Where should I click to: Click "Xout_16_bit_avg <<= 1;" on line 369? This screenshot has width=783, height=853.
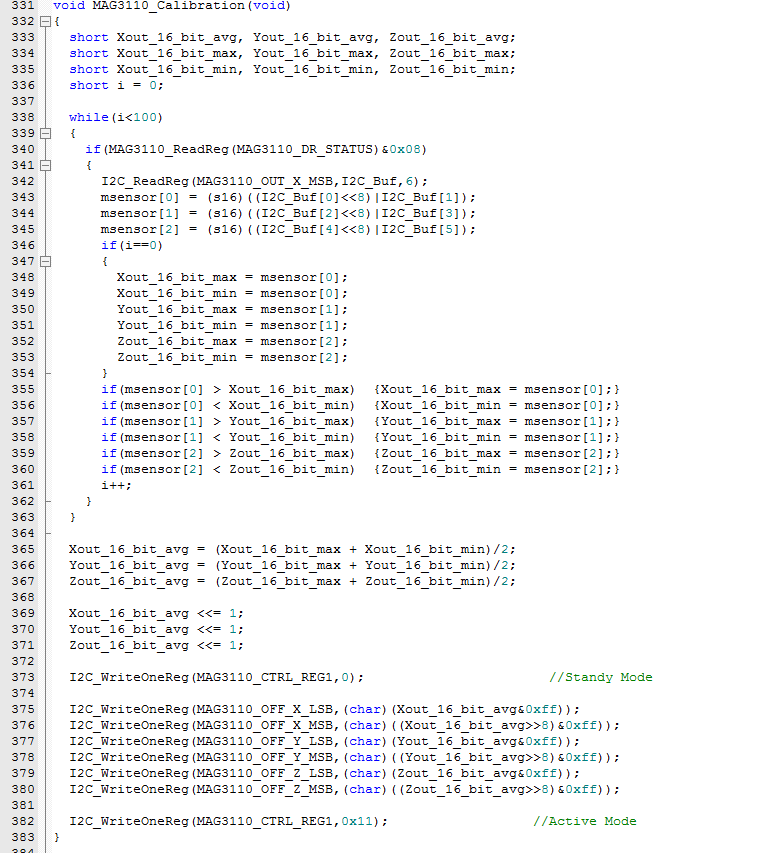coord(156,613)
